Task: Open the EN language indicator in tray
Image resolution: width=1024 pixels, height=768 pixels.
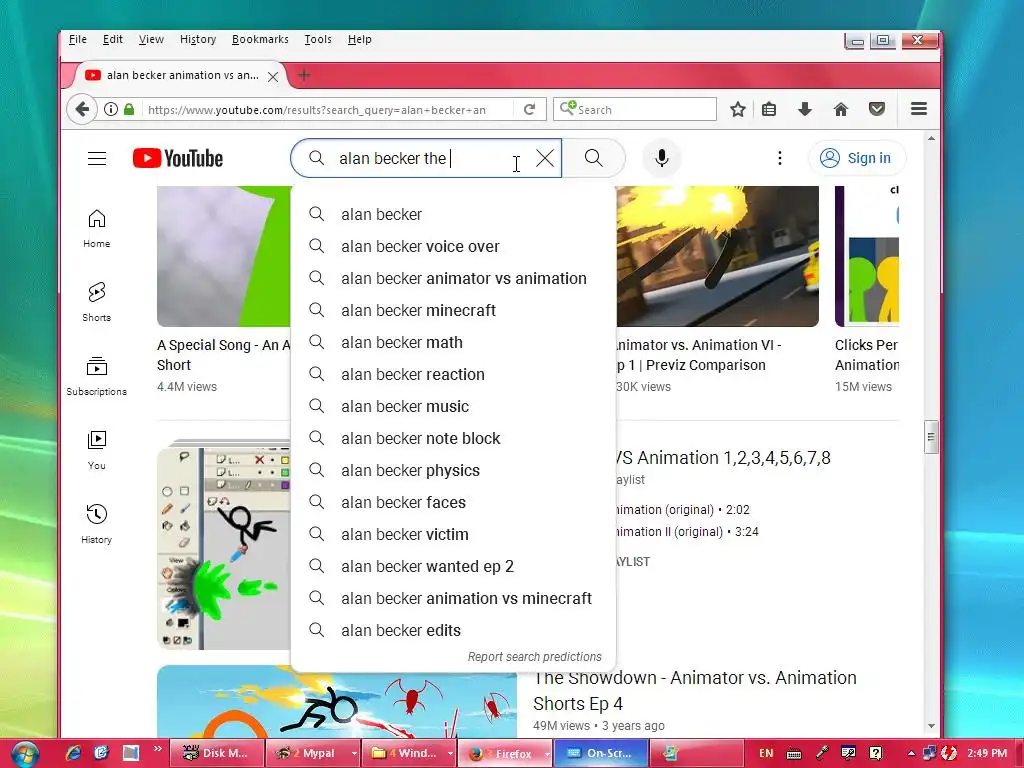Action: 766,753
